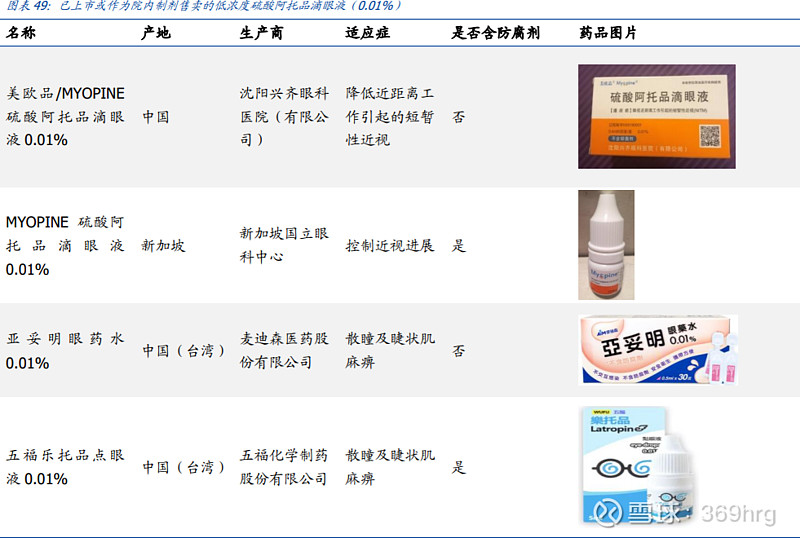
Task: Select manufacturer 沈阳兴齐眼科医院 cell
Action: click(x=284, y=116)
